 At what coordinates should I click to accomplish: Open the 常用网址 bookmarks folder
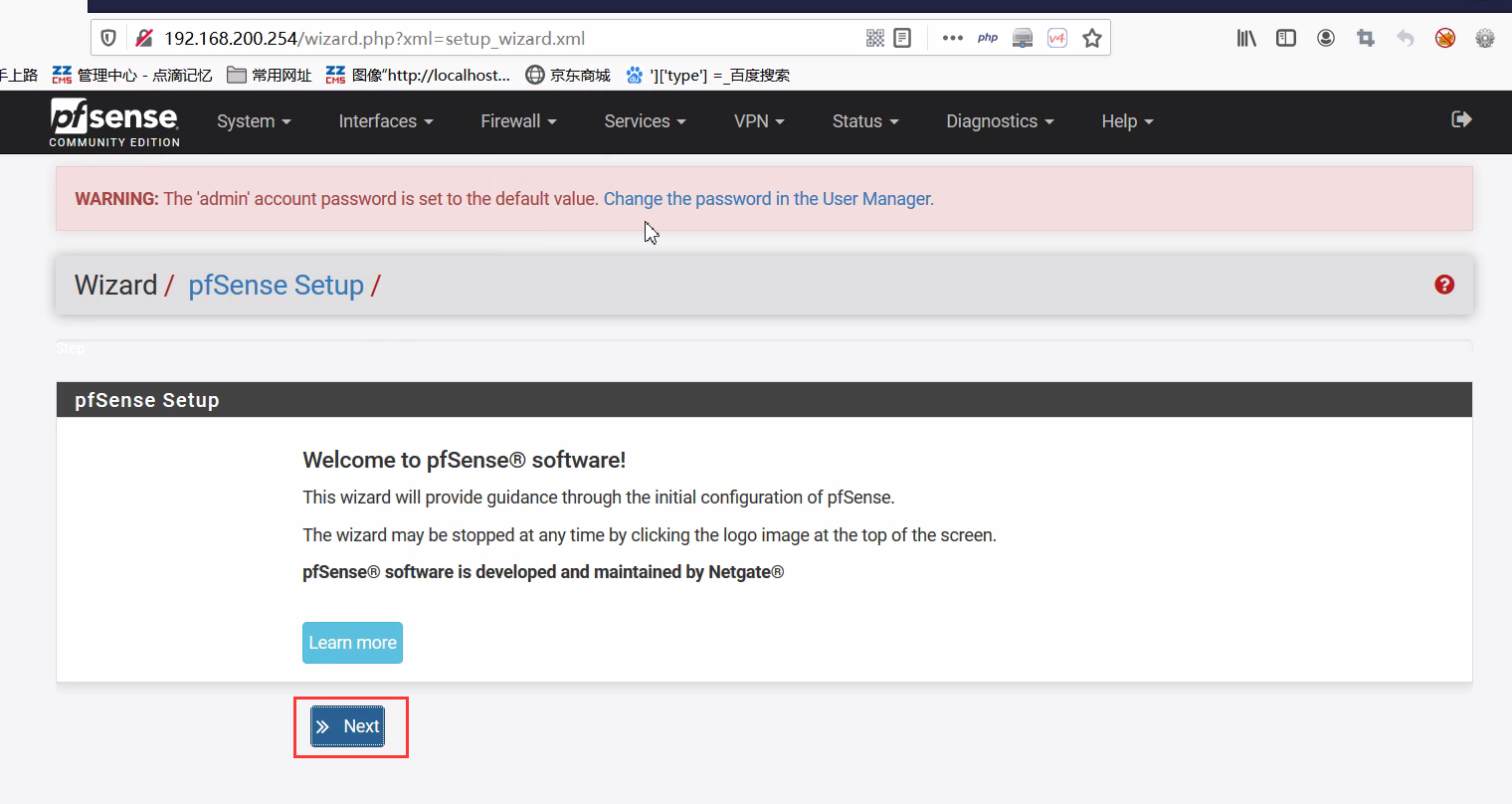click(x=270, y=75)
